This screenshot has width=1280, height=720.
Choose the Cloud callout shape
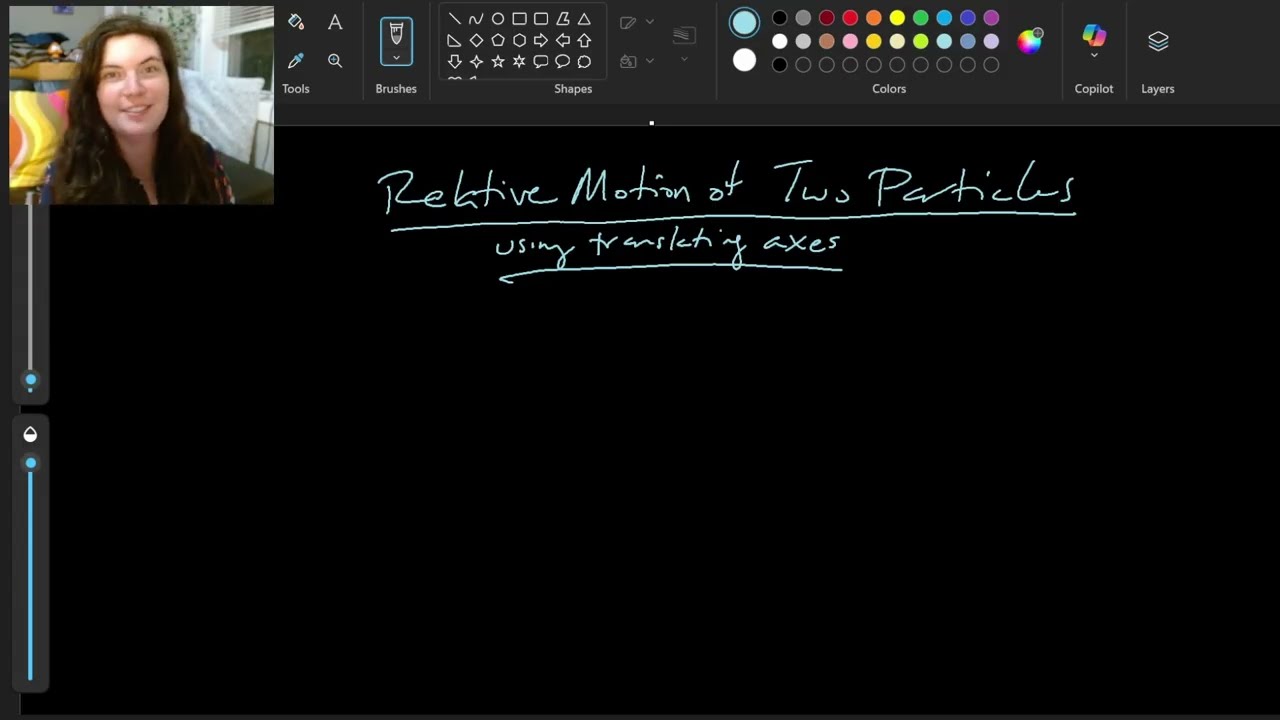point(584,61)
